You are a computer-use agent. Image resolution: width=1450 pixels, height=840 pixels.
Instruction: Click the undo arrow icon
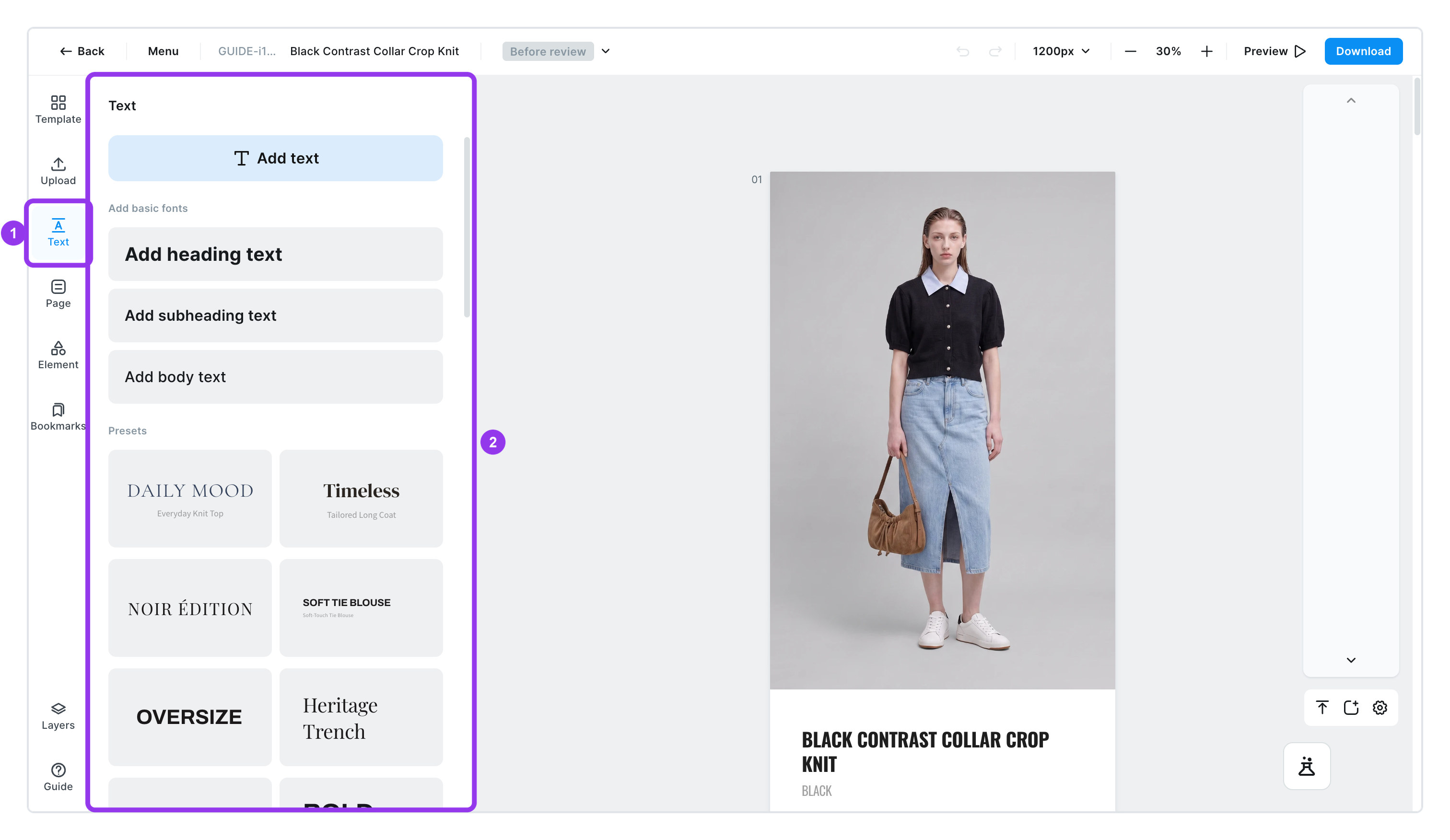[963, 51]
